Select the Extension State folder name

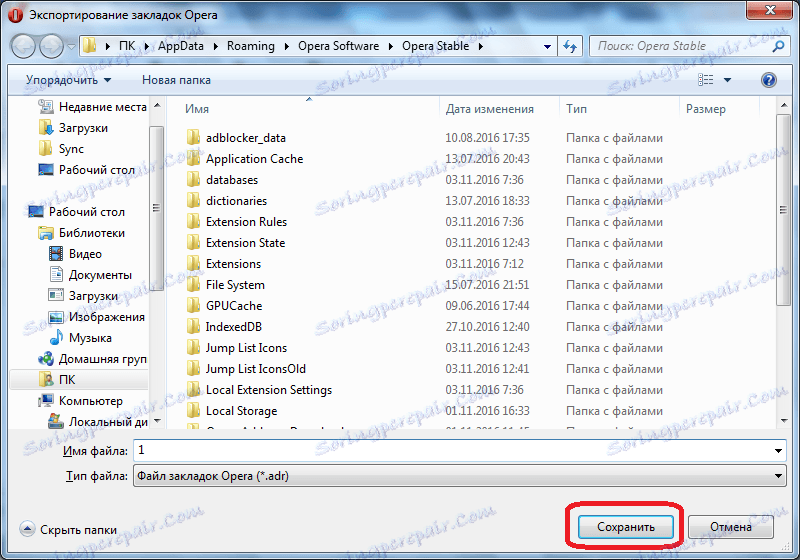click(x=245, y=243)
